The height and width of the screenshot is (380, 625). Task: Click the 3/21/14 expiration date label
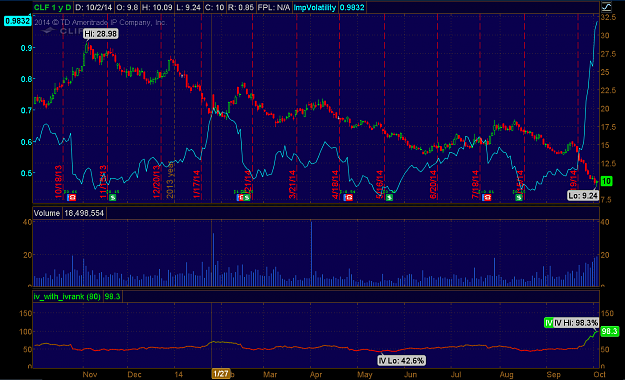[292, 184]
